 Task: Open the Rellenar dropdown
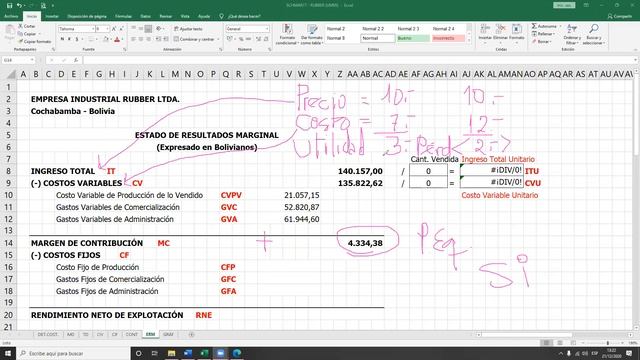point(542,34)
